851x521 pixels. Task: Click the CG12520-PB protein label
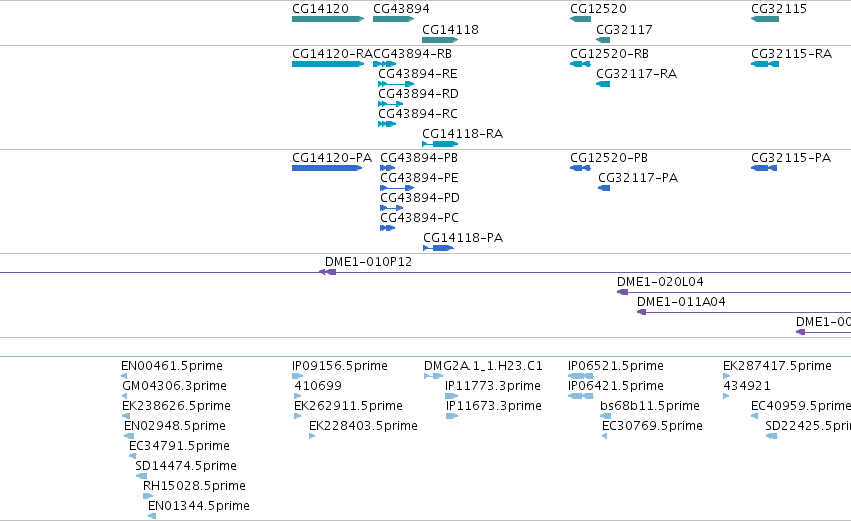click(x=609, y=158)
